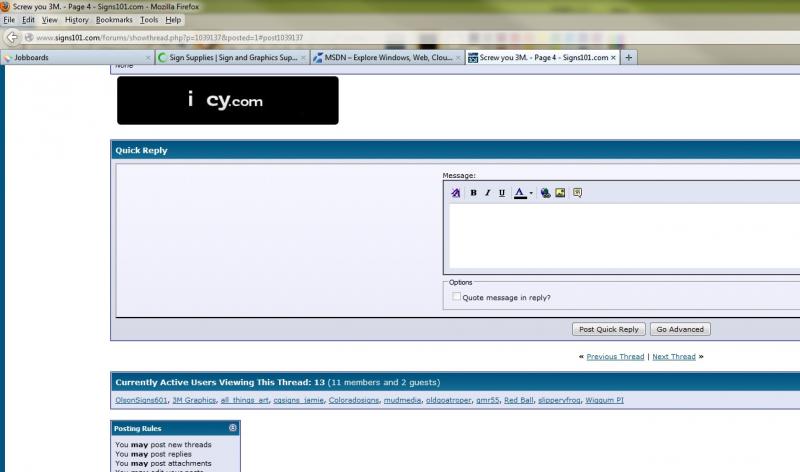Open user Red Ball profile link
The image size is (800, 472).
[519, 401]
